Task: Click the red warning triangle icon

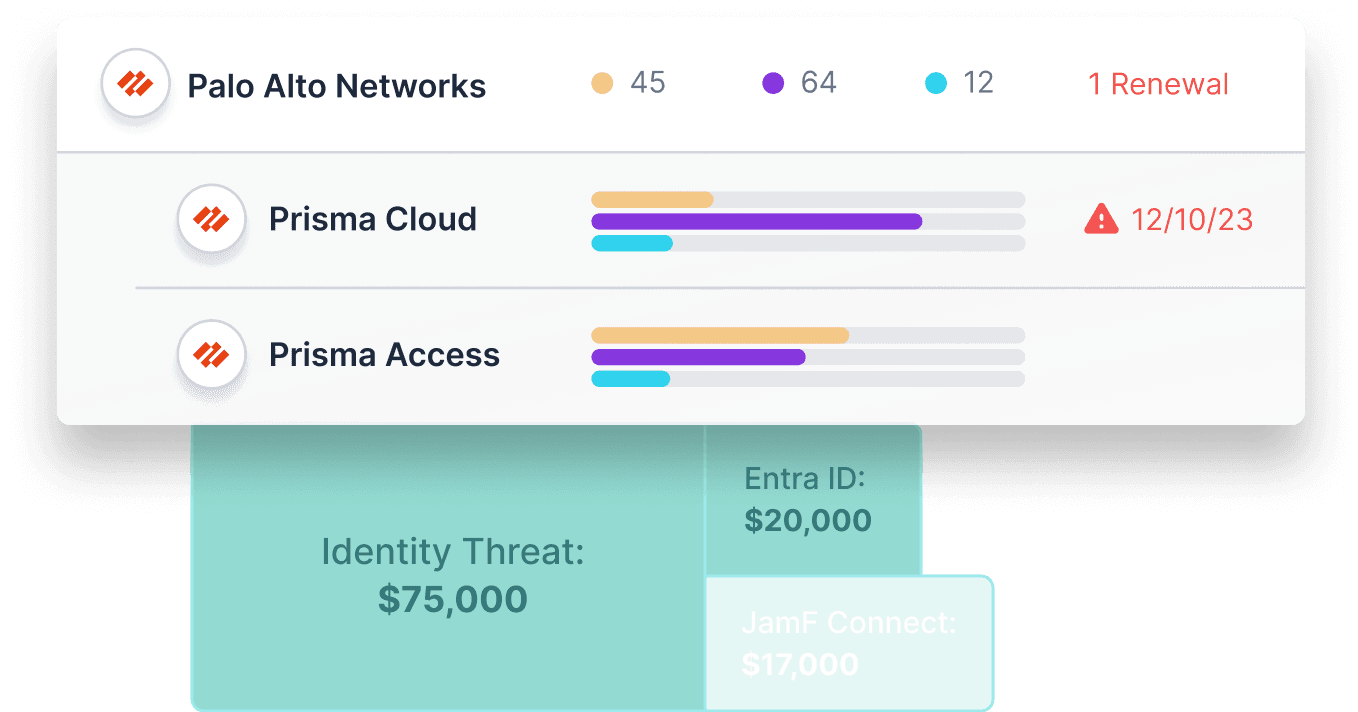Action: point(1101,219)
